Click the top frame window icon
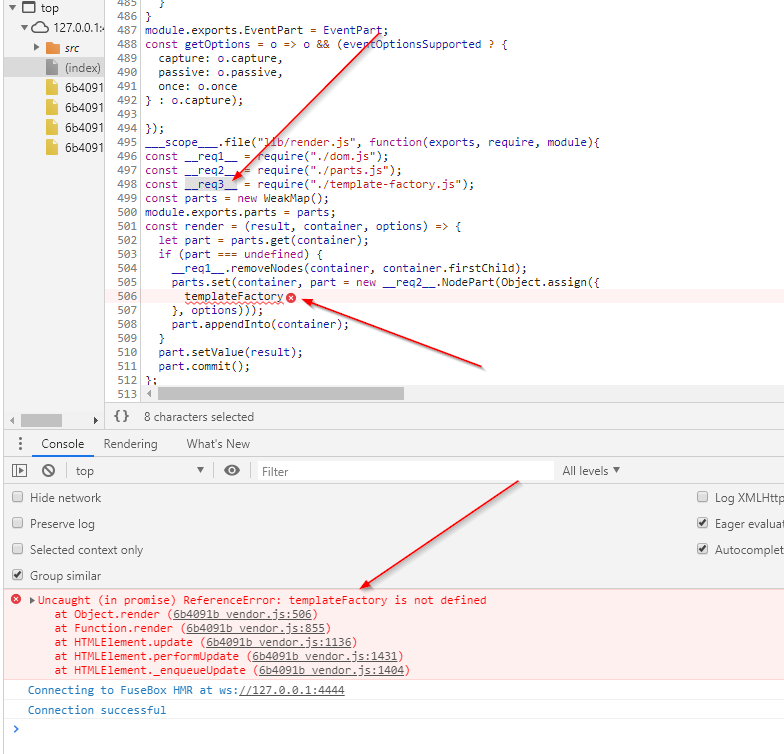Screen dimensions: 784x754 click(29, 8)
